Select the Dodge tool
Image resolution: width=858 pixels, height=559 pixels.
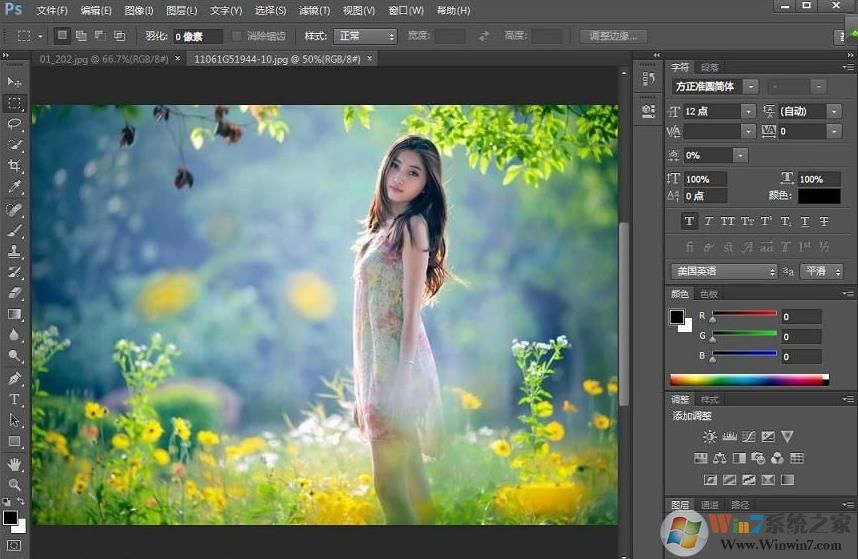pyautogui.click(x=14, y=356)
